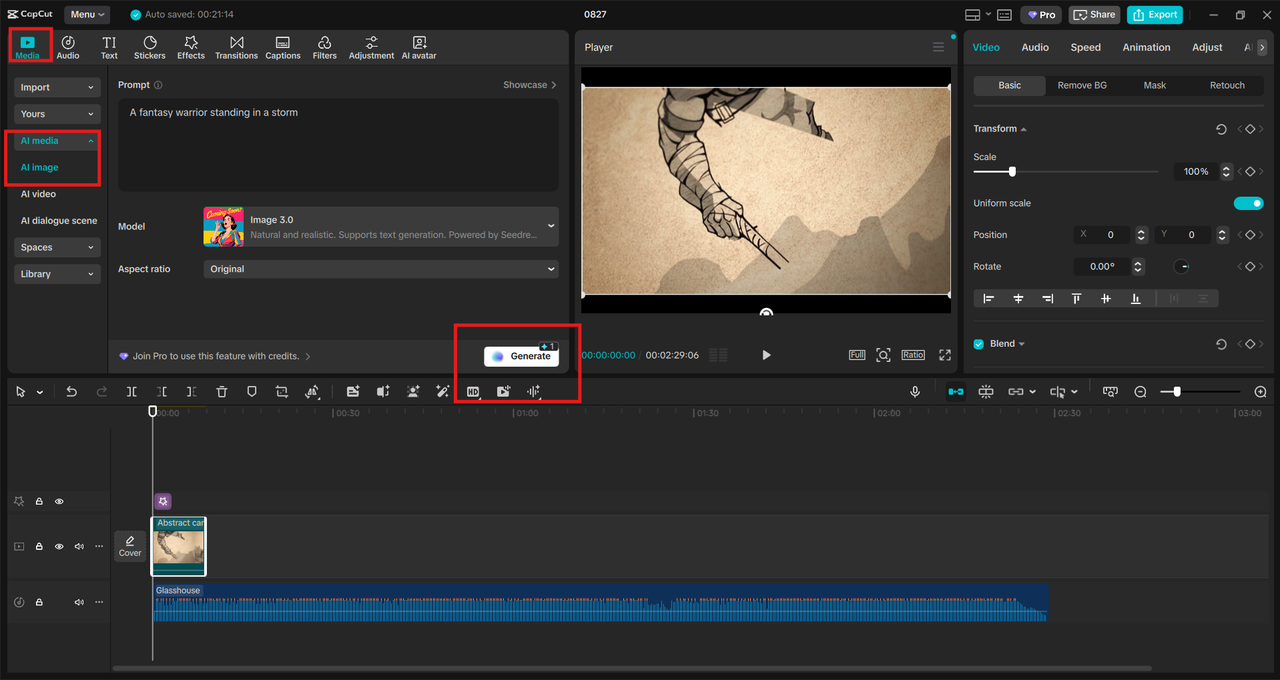The width and height of the screenshot is (1280, 680).
Task: Open the AI avatar tool
Action: pos(419,47)
